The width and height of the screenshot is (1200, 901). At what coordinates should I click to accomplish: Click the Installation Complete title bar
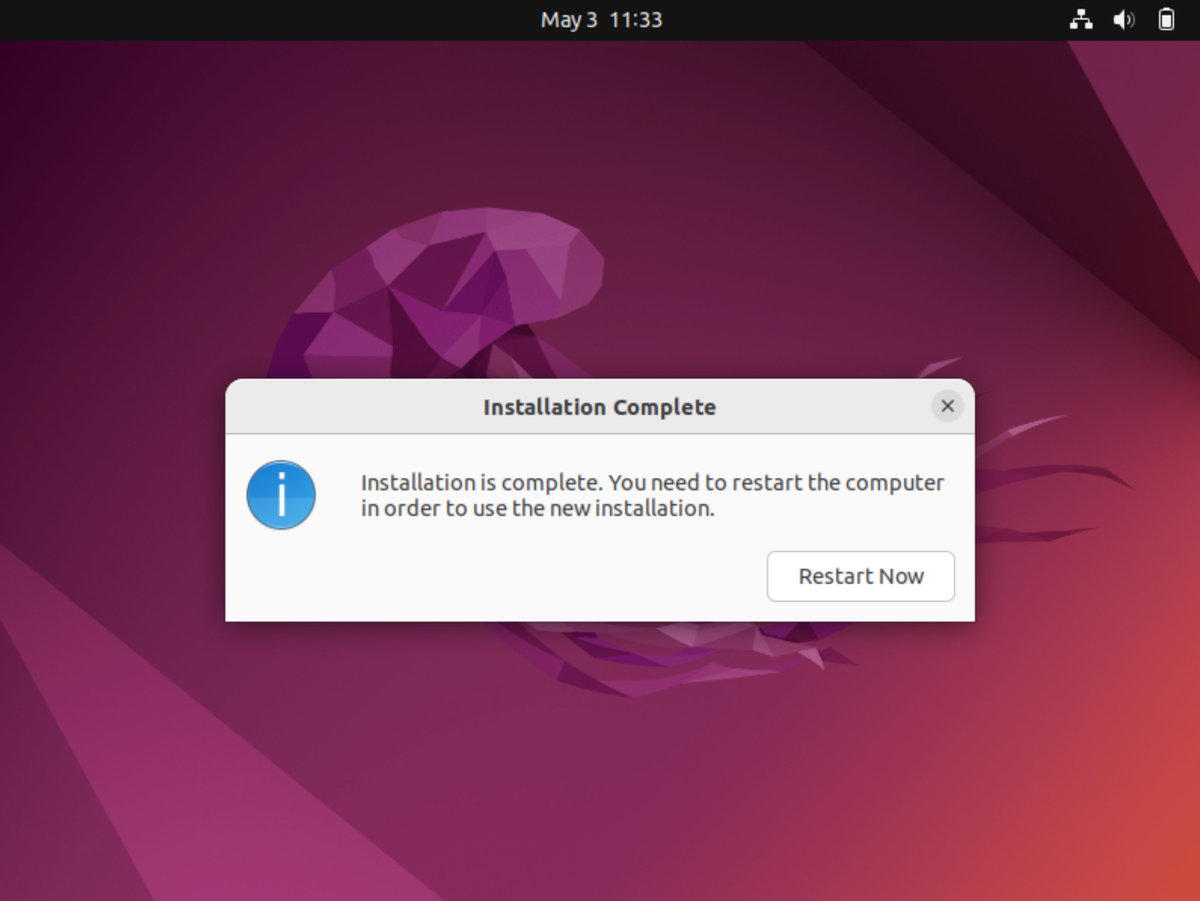coord(600,406)
